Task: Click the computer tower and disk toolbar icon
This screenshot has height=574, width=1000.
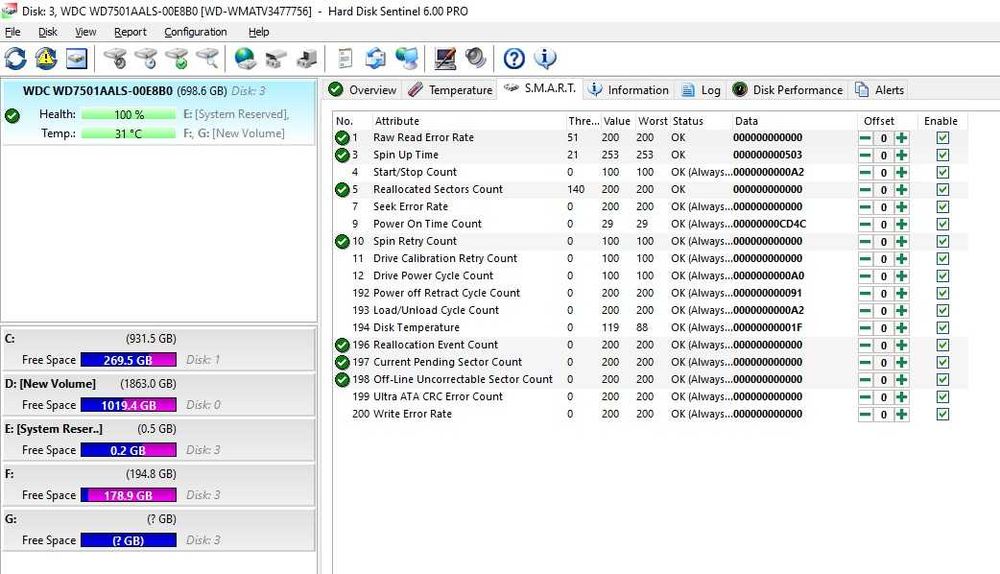Action: (x=307, y=59)
